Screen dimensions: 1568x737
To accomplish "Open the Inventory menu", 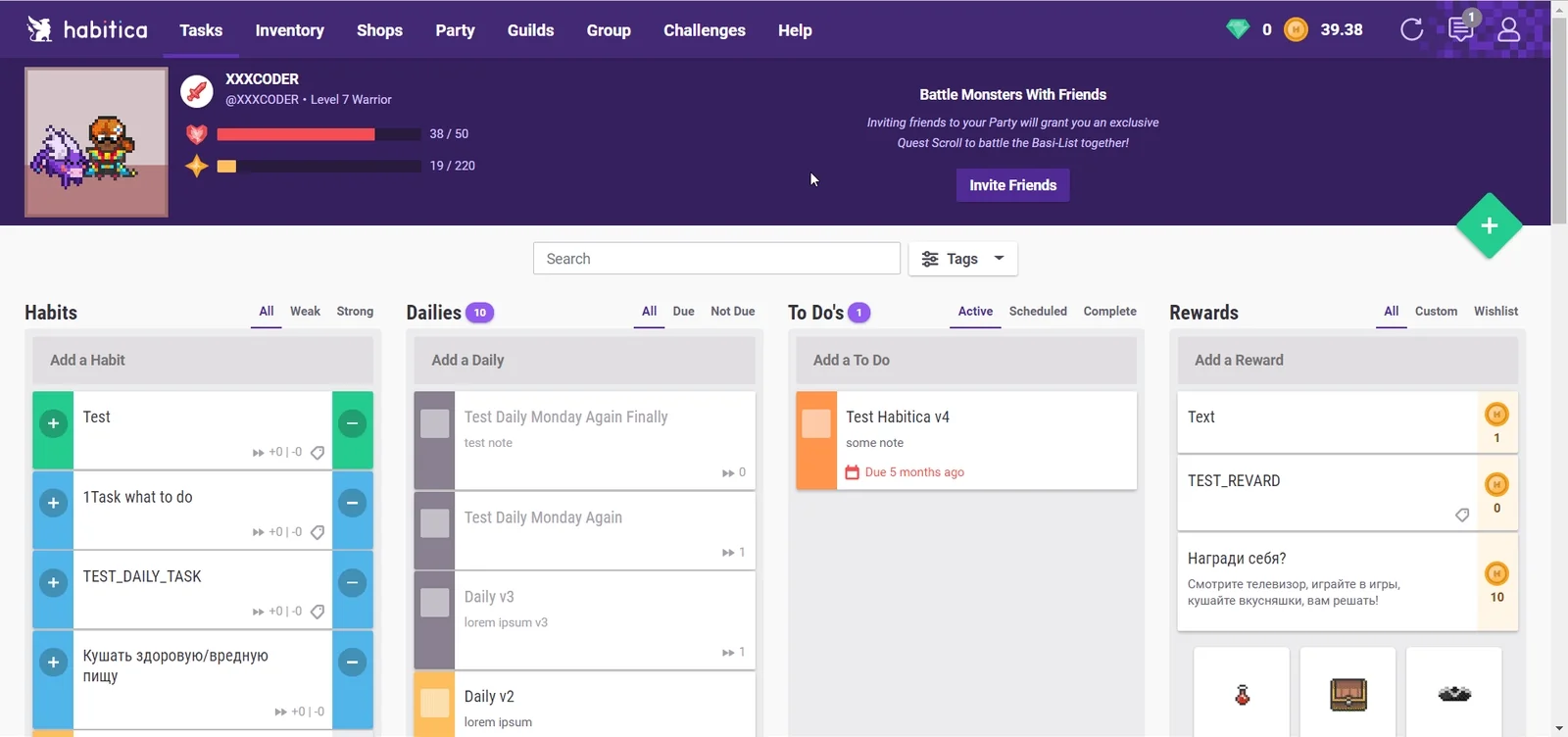I will click(x=289, y=30).
